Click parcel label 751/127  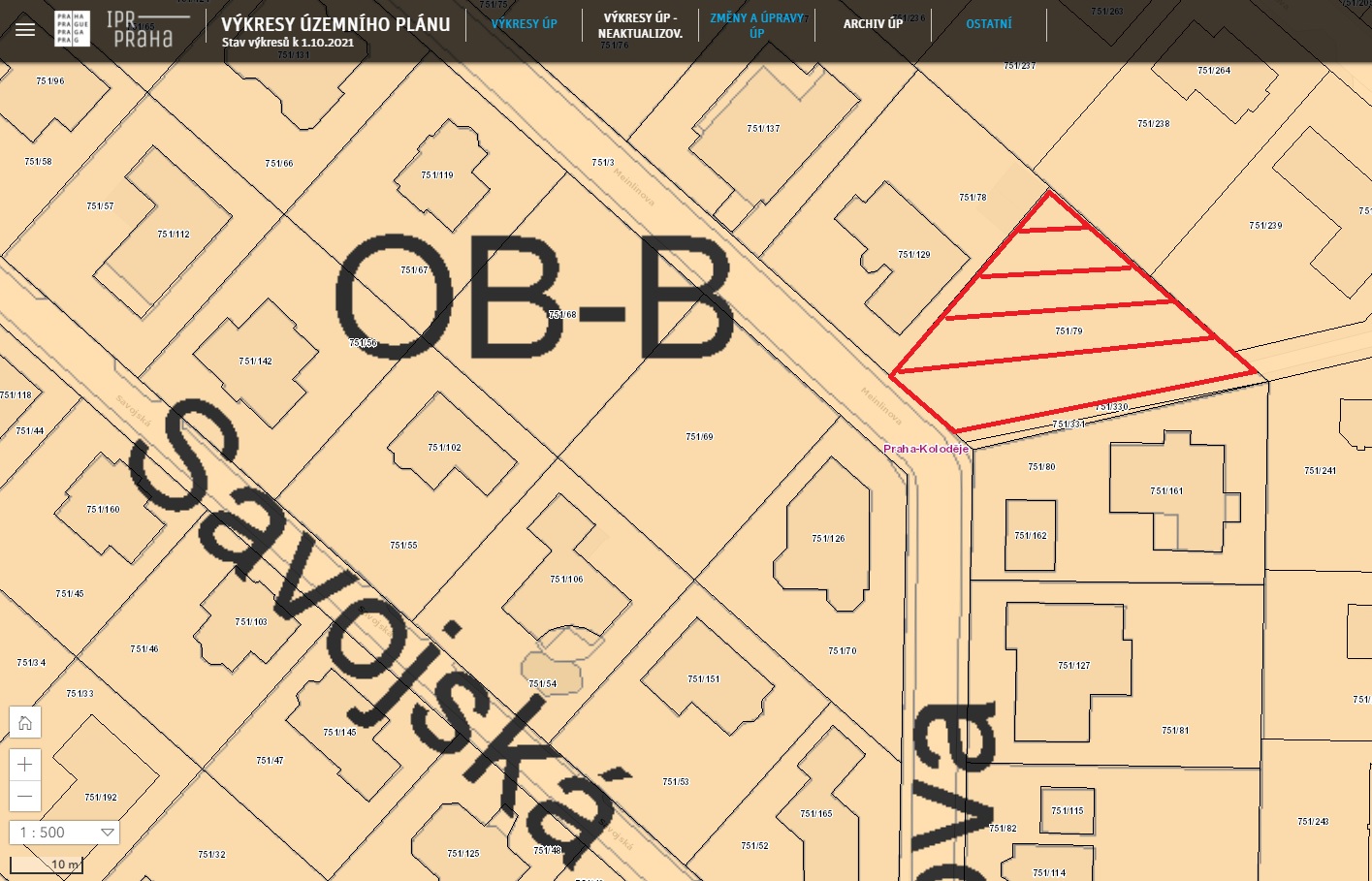1074,666
